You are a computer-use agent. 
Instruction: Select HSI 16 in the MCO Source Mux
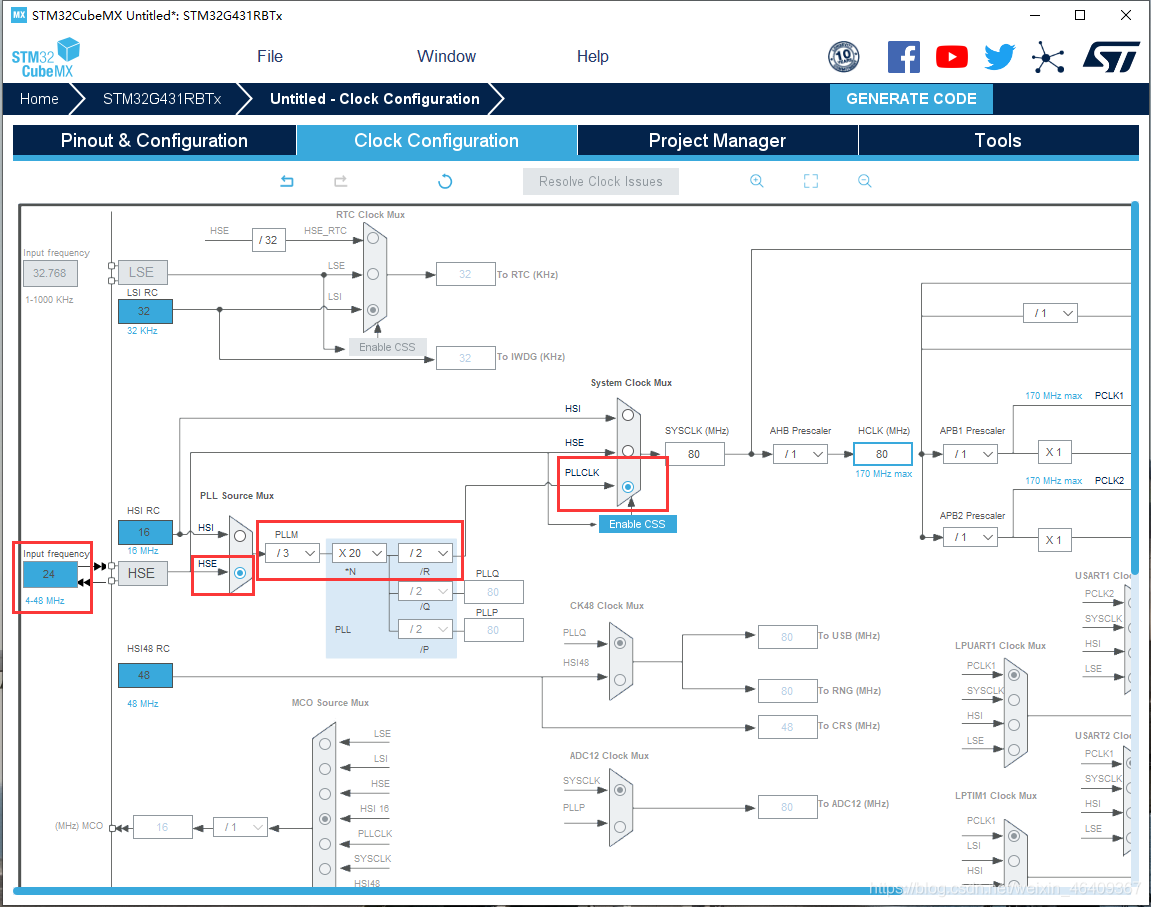click(325, 819)
